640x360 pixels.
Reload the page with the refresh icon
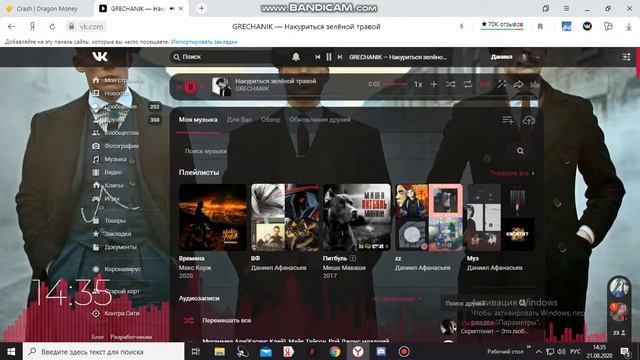[x=52, y=27]
